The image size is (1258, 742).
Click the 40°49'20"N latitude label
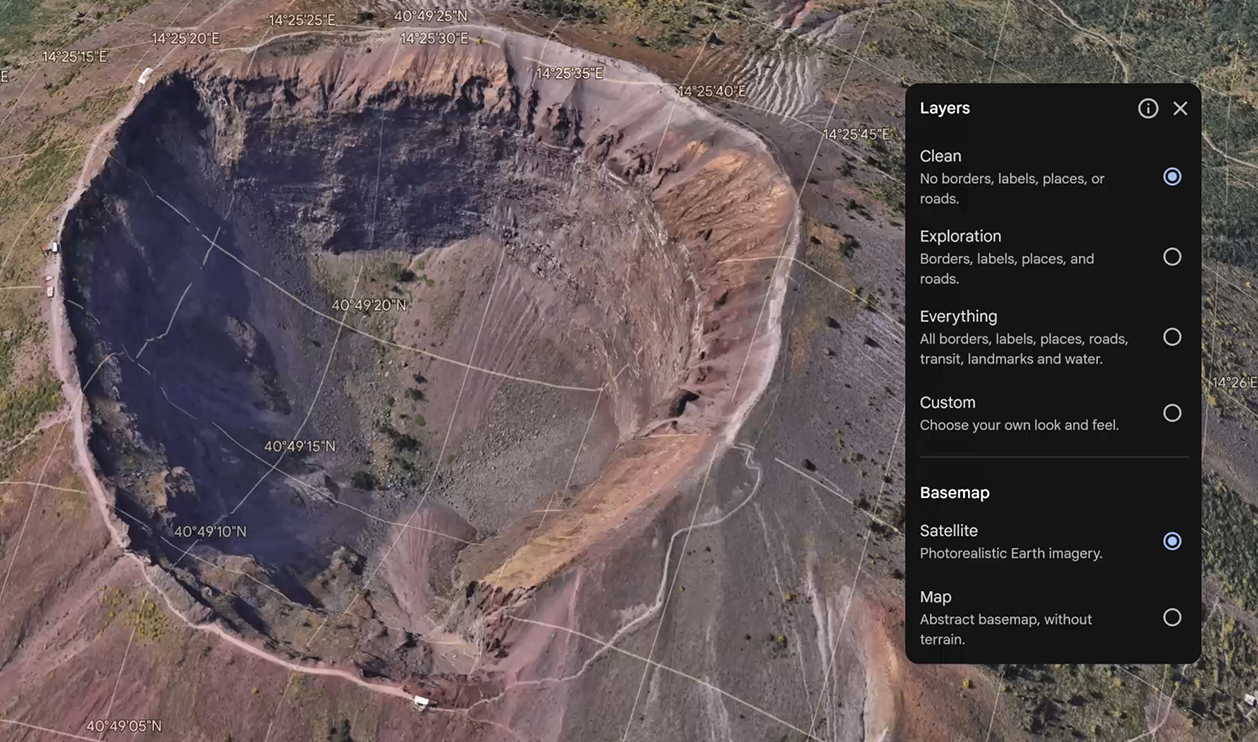pos(369,305)
